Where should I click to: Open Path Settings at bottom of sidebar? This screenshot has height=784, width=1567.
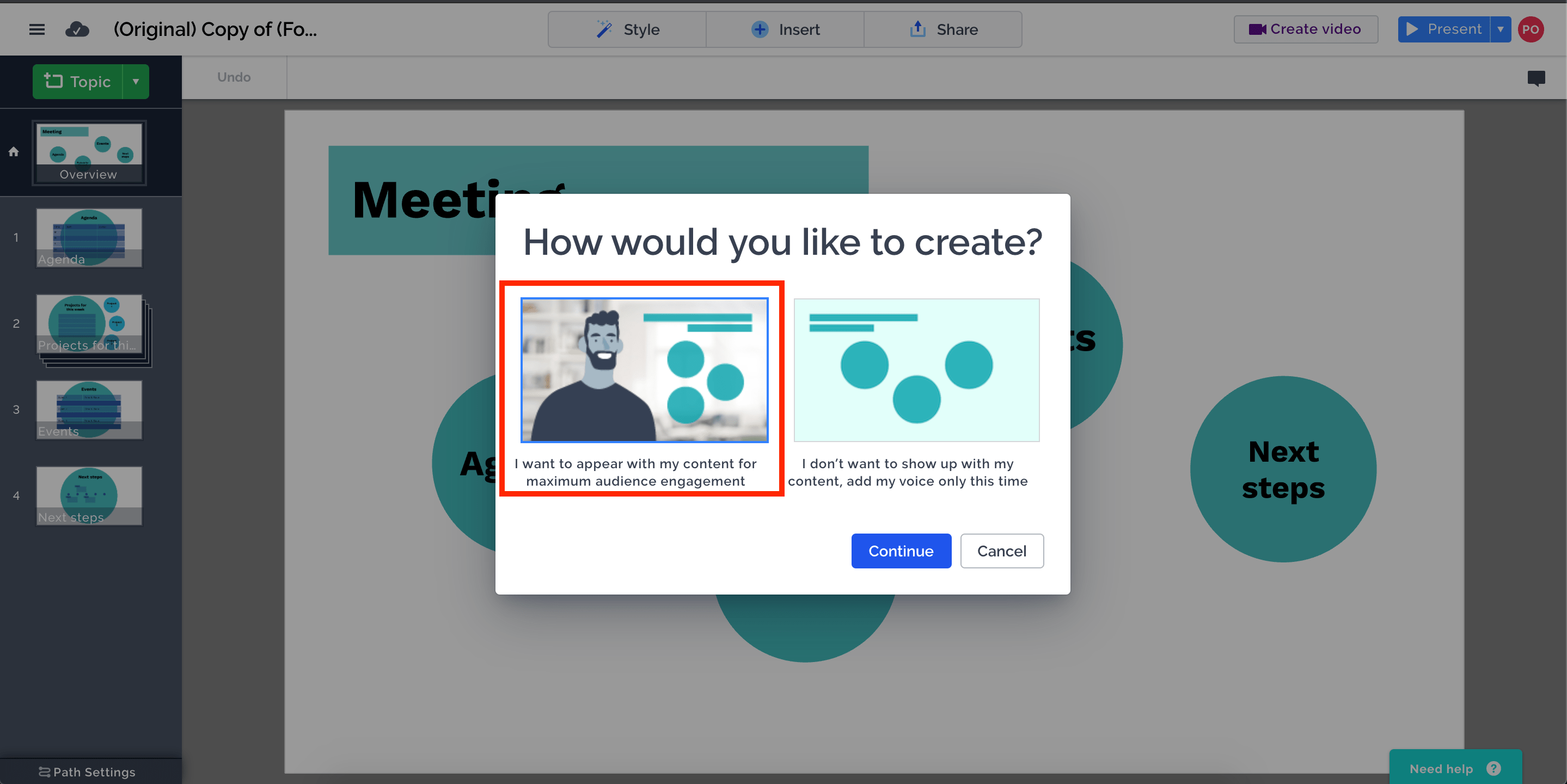tap(87, 771)
